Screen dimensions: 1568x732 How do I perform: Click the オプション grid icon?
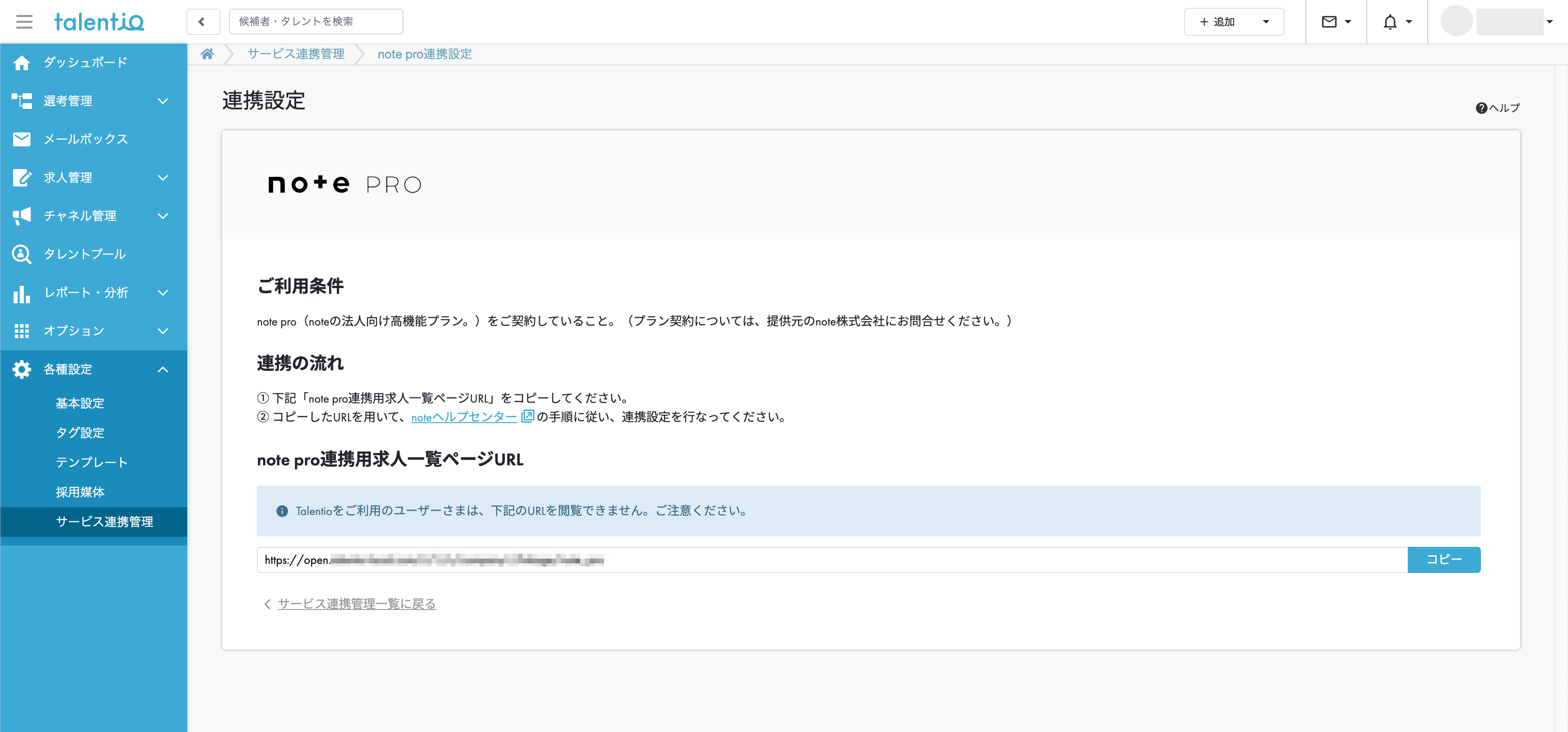(x=21, y=331)
